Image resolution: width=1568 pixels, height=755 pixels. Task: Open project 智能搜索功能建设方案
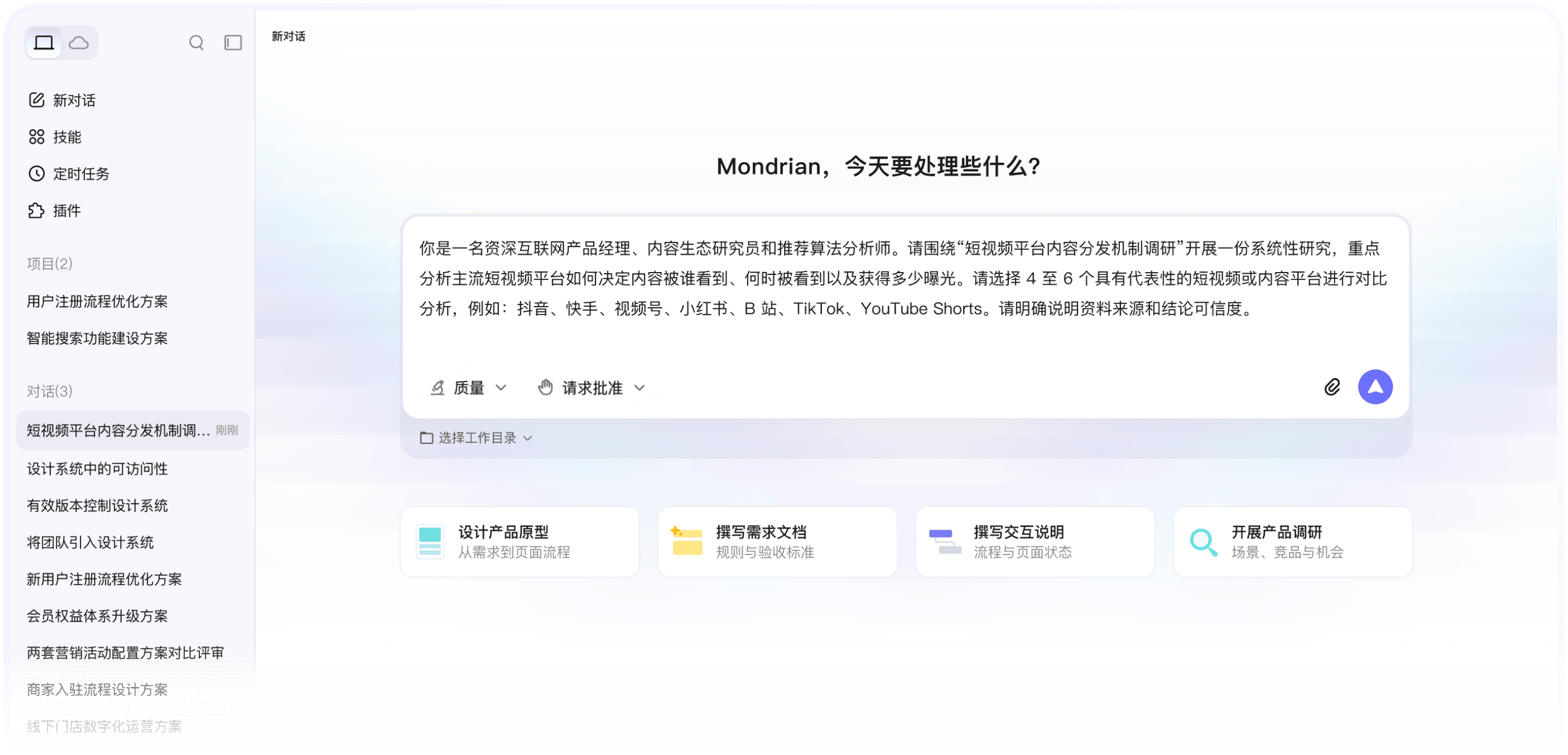[x=97, y=338]
